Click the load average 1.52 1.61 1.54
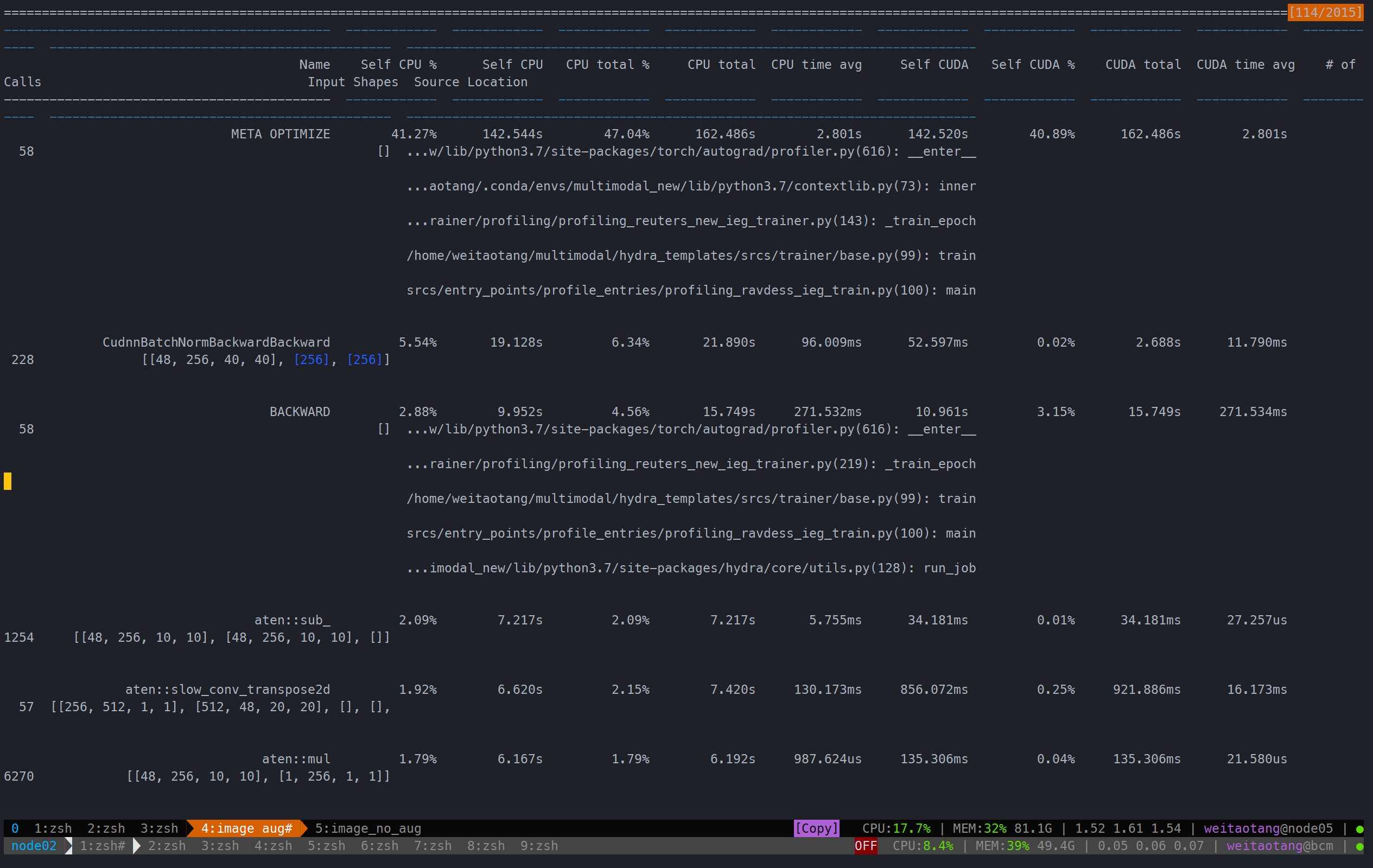Image resolution: width=1373 pixels, height=868 pixels. (1128, 828)
